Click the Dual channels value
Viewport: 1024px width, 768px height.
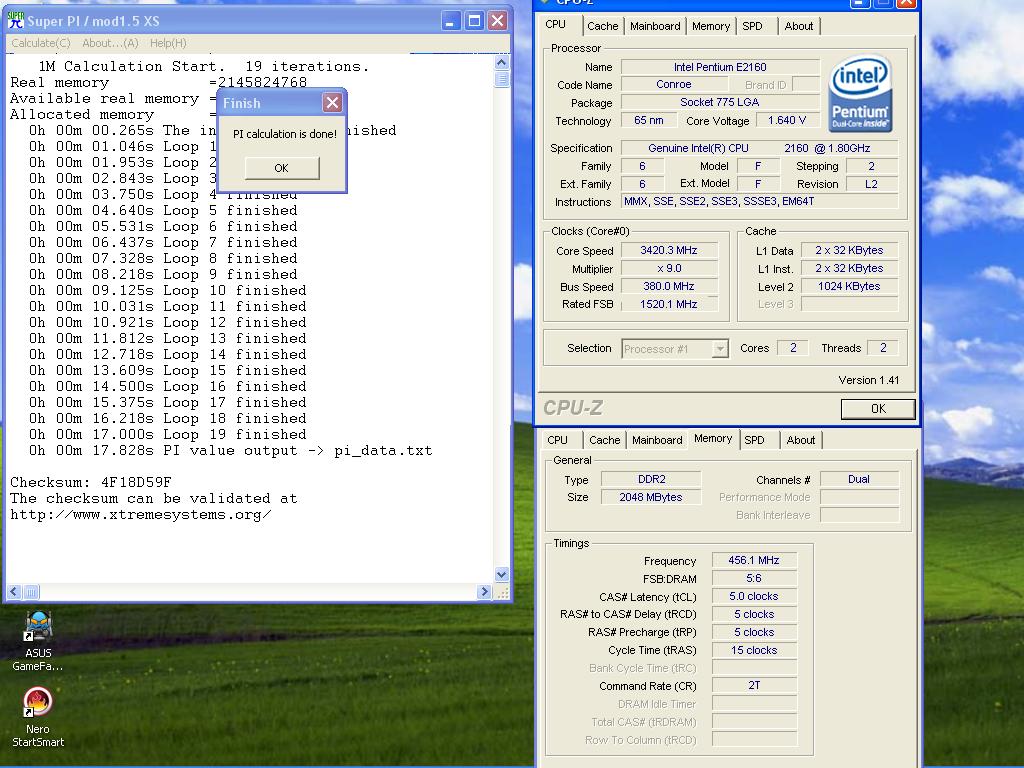859,479
